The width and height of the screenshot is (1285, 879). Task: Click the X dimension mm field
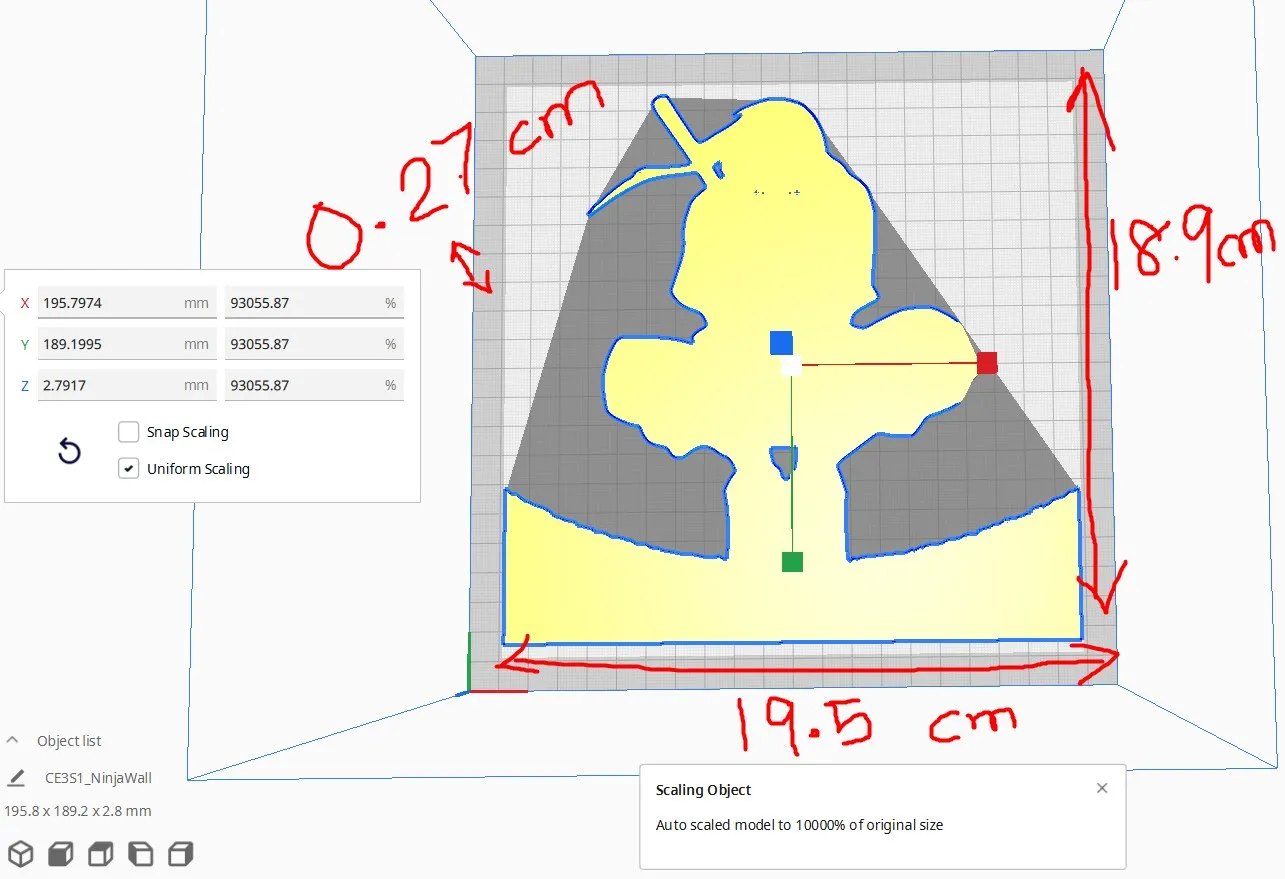point(110,303)
